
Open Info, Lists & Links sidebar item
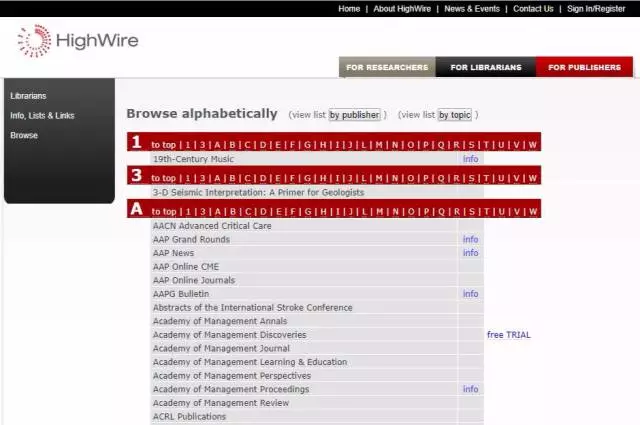(42, 116)
